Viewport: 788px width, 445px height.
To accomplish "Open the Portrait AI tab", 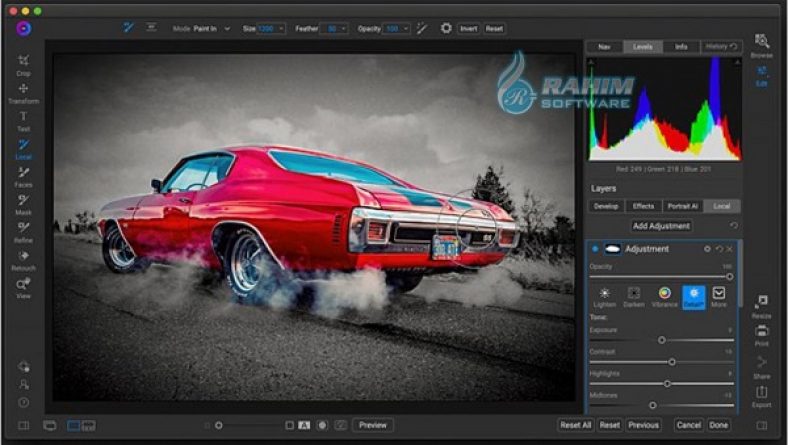I will click(x=682, y=206).
